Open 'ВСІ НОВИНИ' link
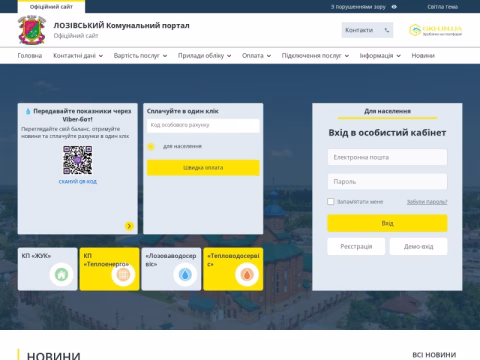 (x=434, y=355)
